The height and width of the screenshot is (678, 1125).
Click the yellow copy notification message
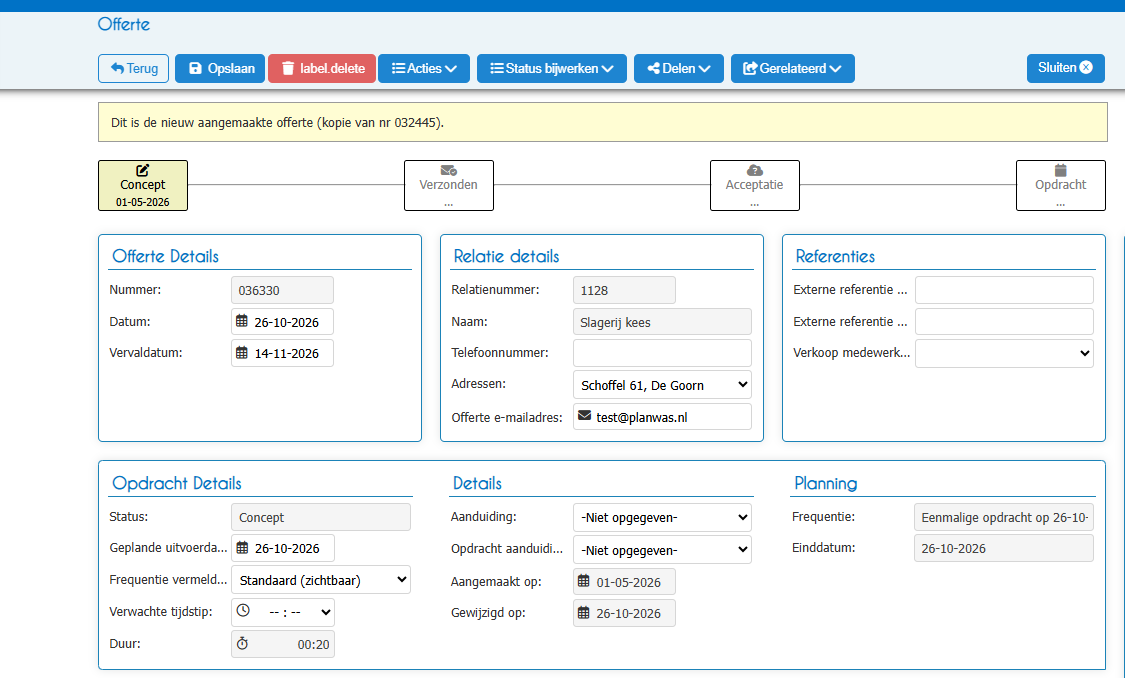pos(603,122)
